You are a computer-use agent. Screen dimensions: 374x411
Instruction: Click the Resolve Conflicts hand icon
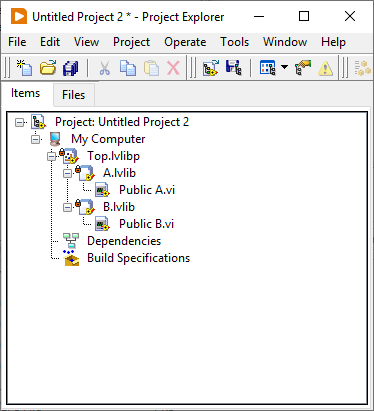(x=303, y=68)
